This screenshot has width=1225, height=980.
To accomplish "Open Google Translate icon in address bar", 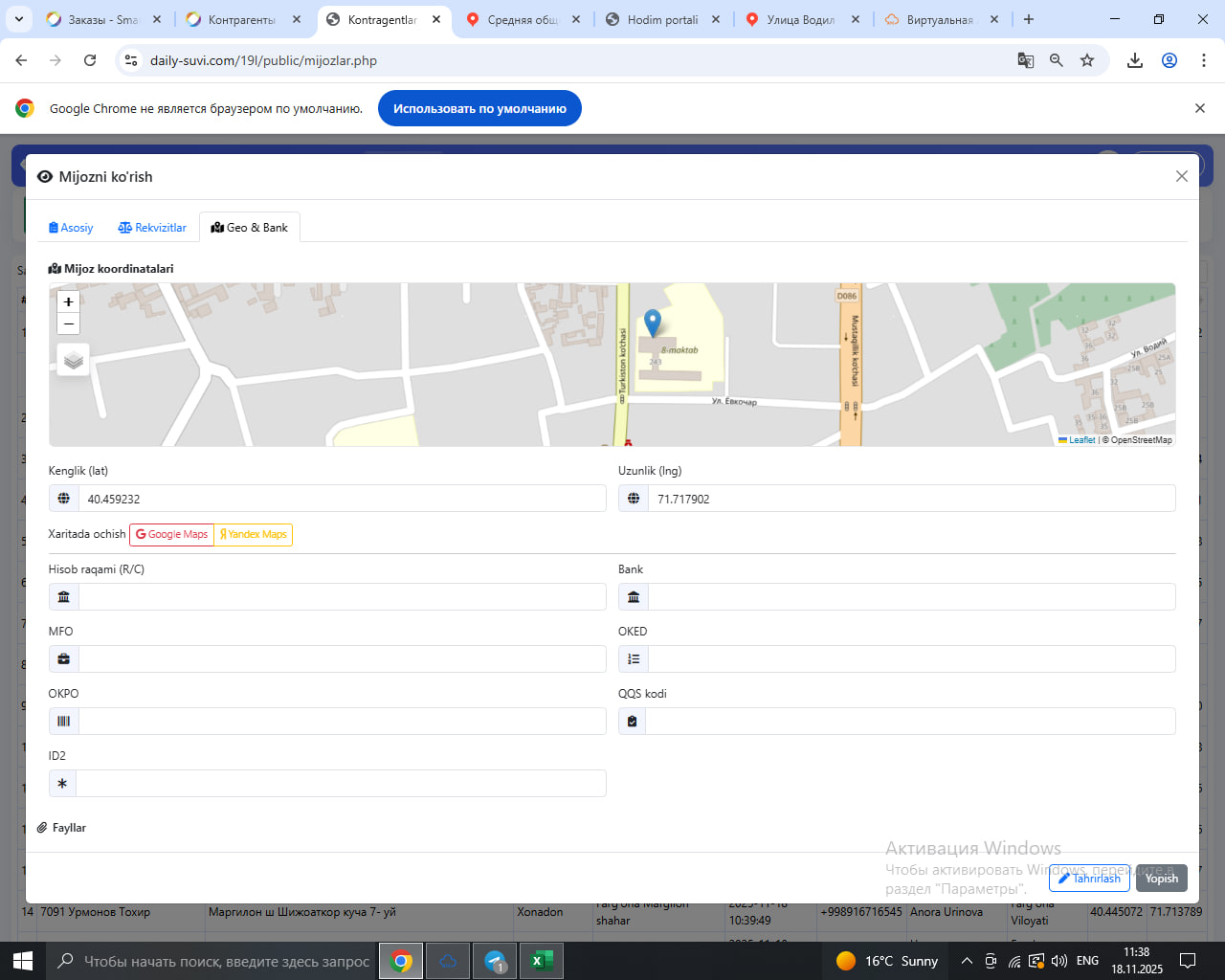I will point(1025,60).
